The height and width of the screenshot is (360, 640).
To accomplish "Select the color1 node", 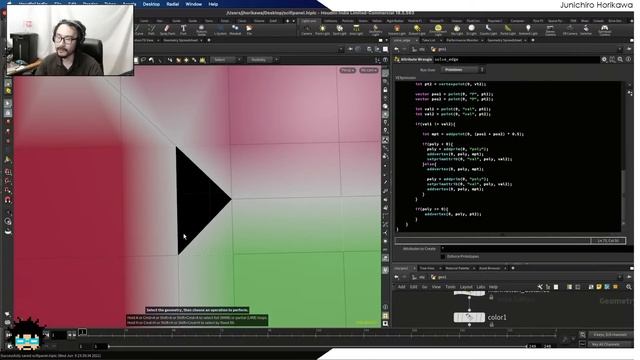I will 469,317.
